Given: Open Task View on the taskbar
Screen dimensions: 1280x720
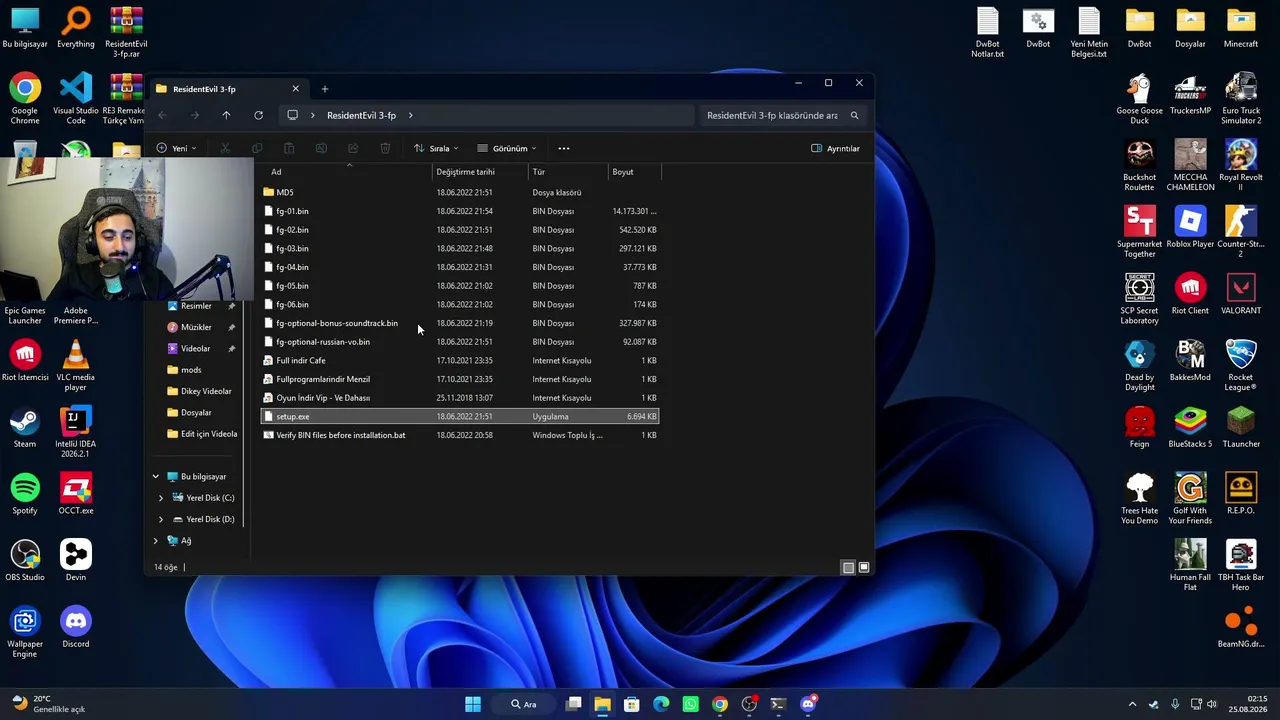Looking at the screenshot, I should (x=573, y=704).
